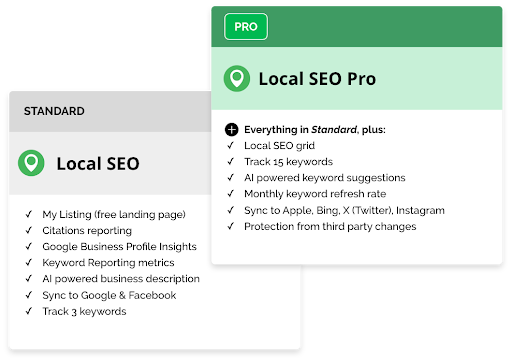
Task: Click checkmark beside Track 15 keywords
Action: click(x=230, y=162)
